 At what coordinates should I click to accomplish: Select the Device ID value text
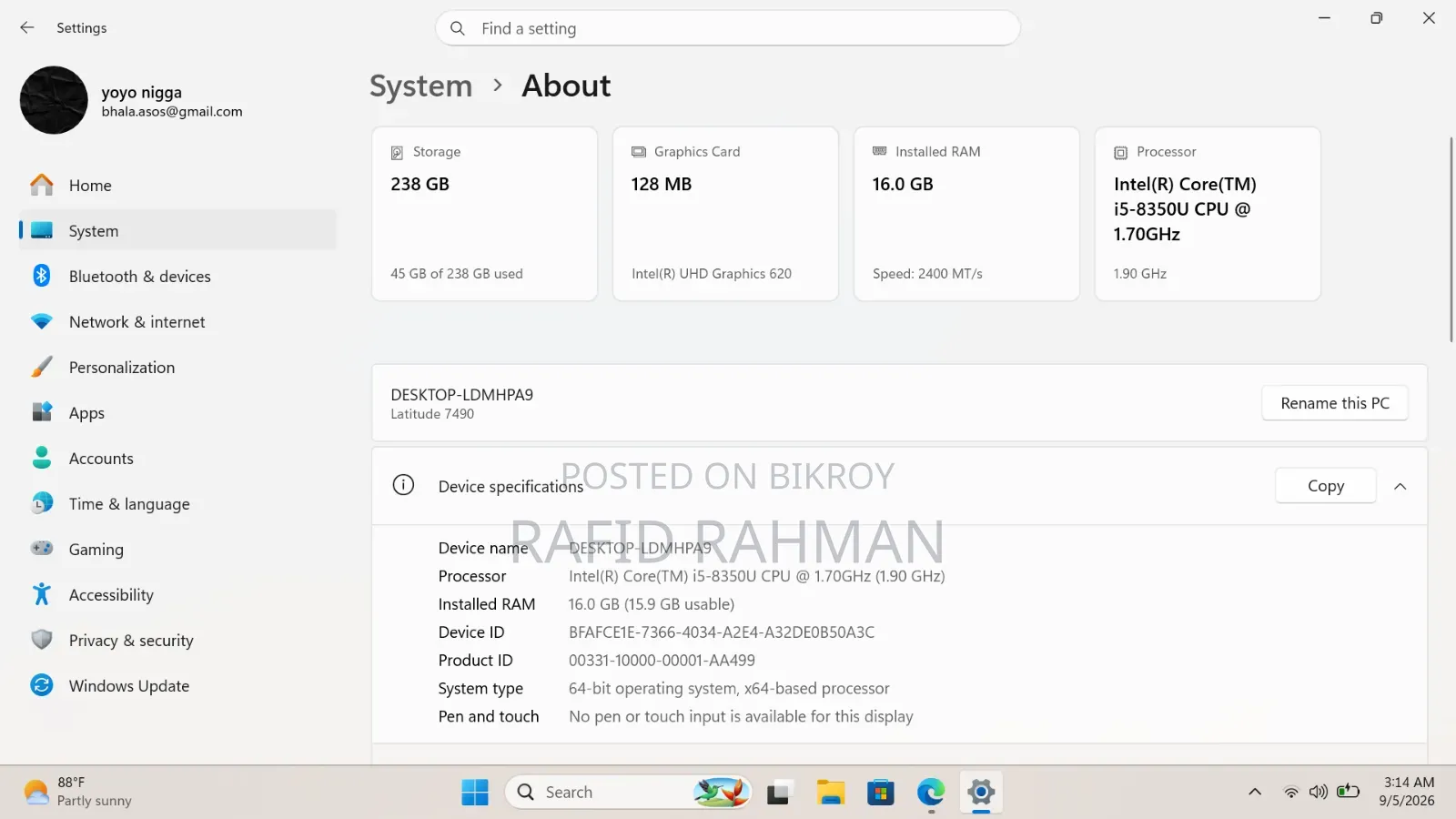coord(722,632)
